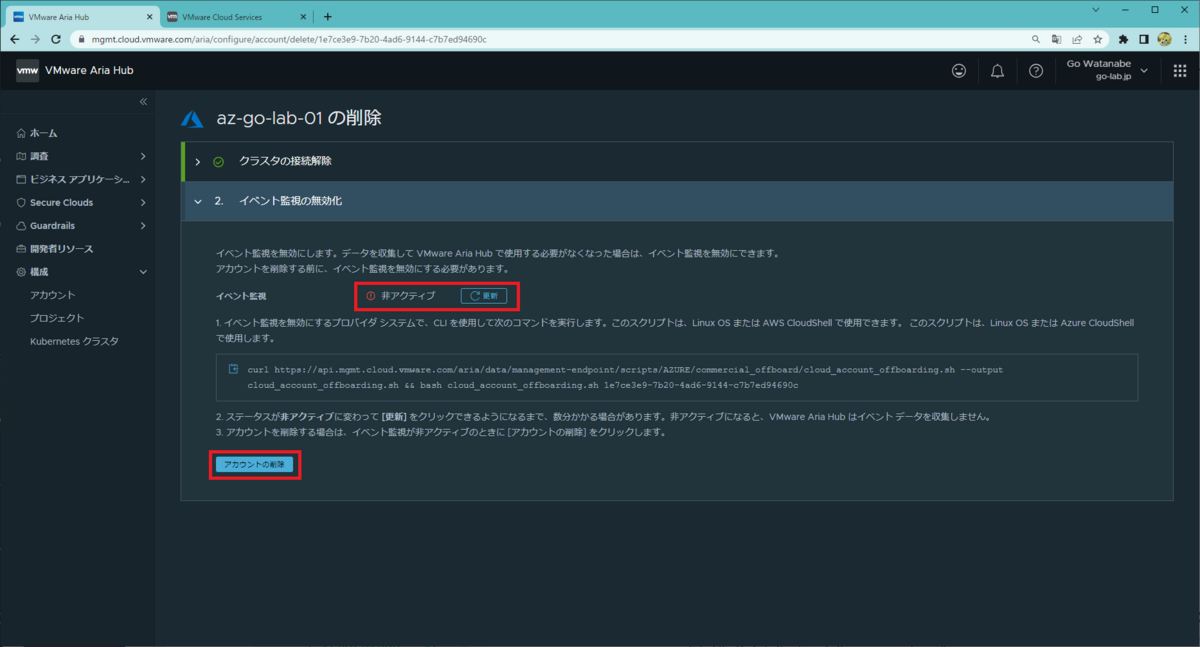The image size is (1200, 647).
Task: Click the red inactive warning icon
Action: (370, 296)
